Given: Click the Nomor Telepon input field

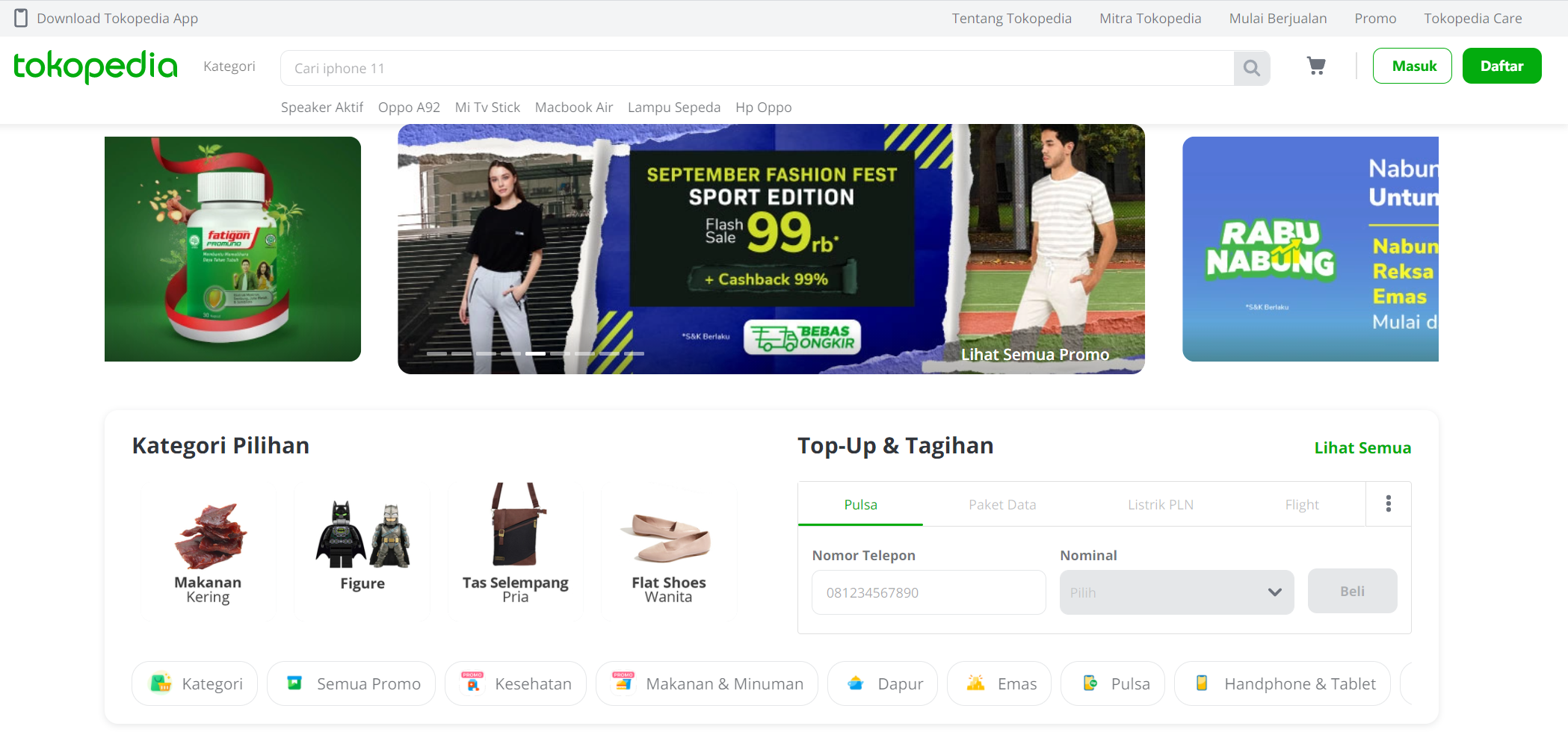Looking at the screenshot, I should pos(929,592).
